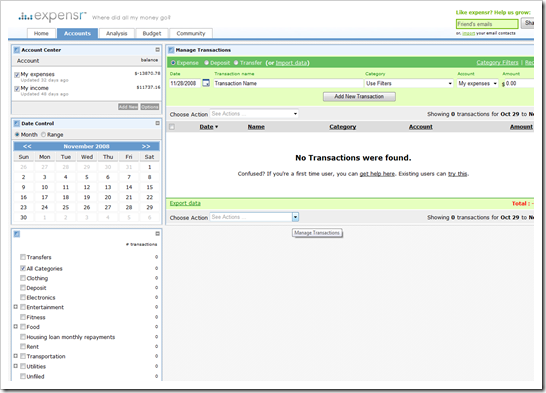Sort transactions by Date column
The width and height of the screenshot is (546, 393).
tap(208, 127)
